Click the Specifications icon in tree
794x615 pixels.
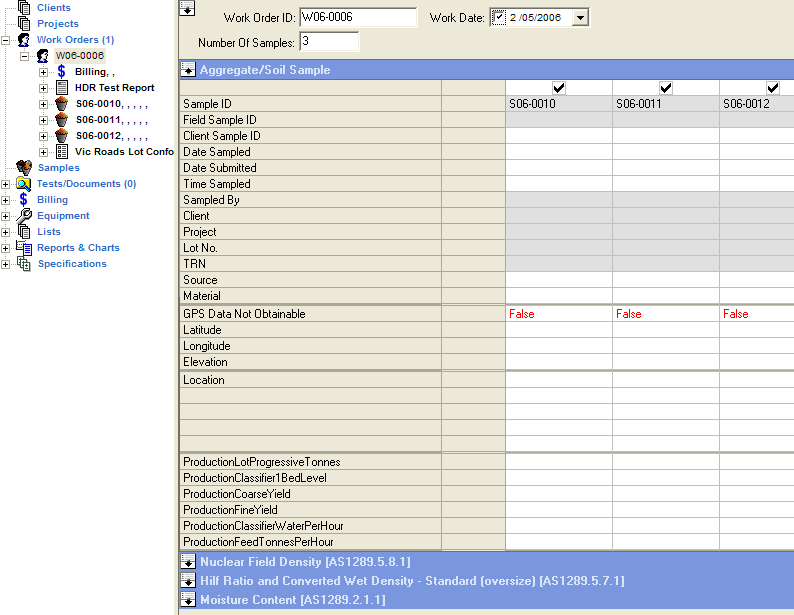click(x=24, y=264)
